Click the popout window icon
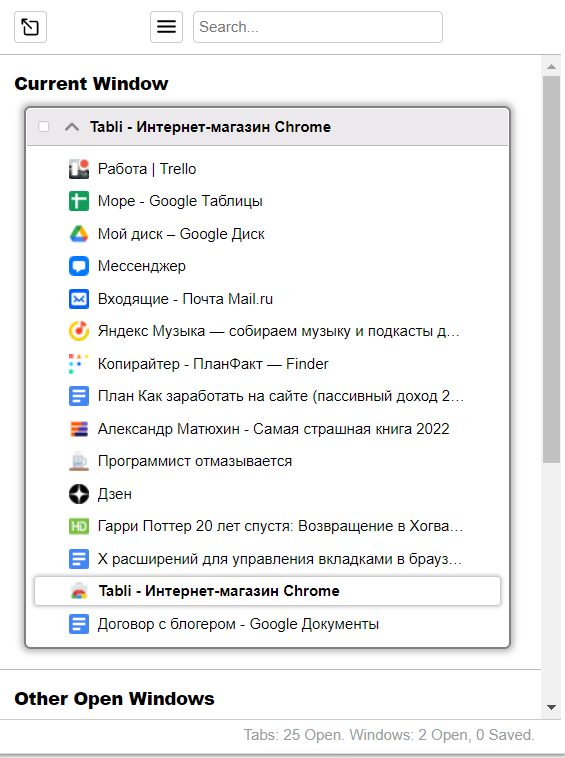 [30, 27]
